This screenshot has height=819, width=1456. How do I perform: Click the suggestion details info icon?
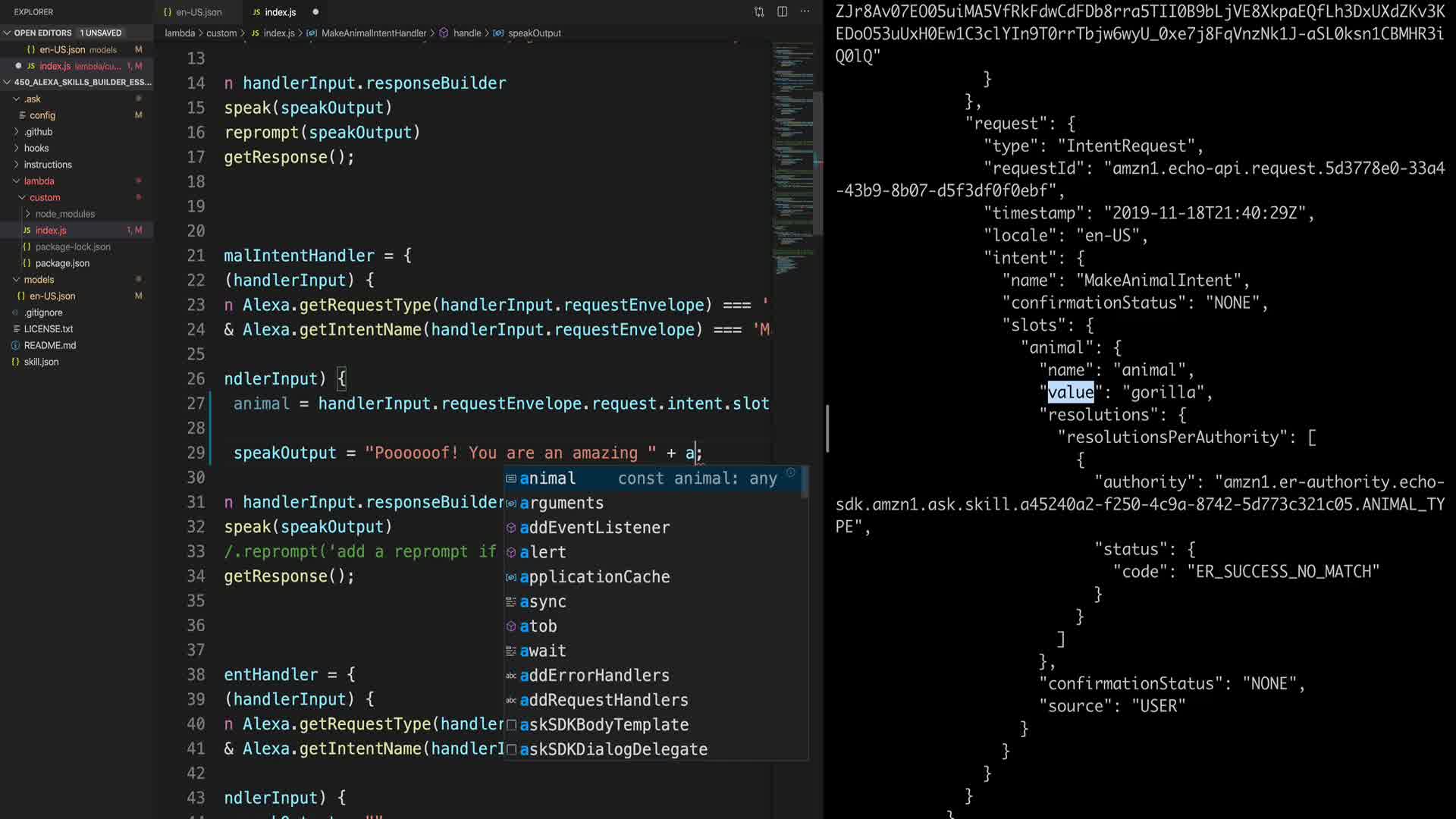(790, 472)
